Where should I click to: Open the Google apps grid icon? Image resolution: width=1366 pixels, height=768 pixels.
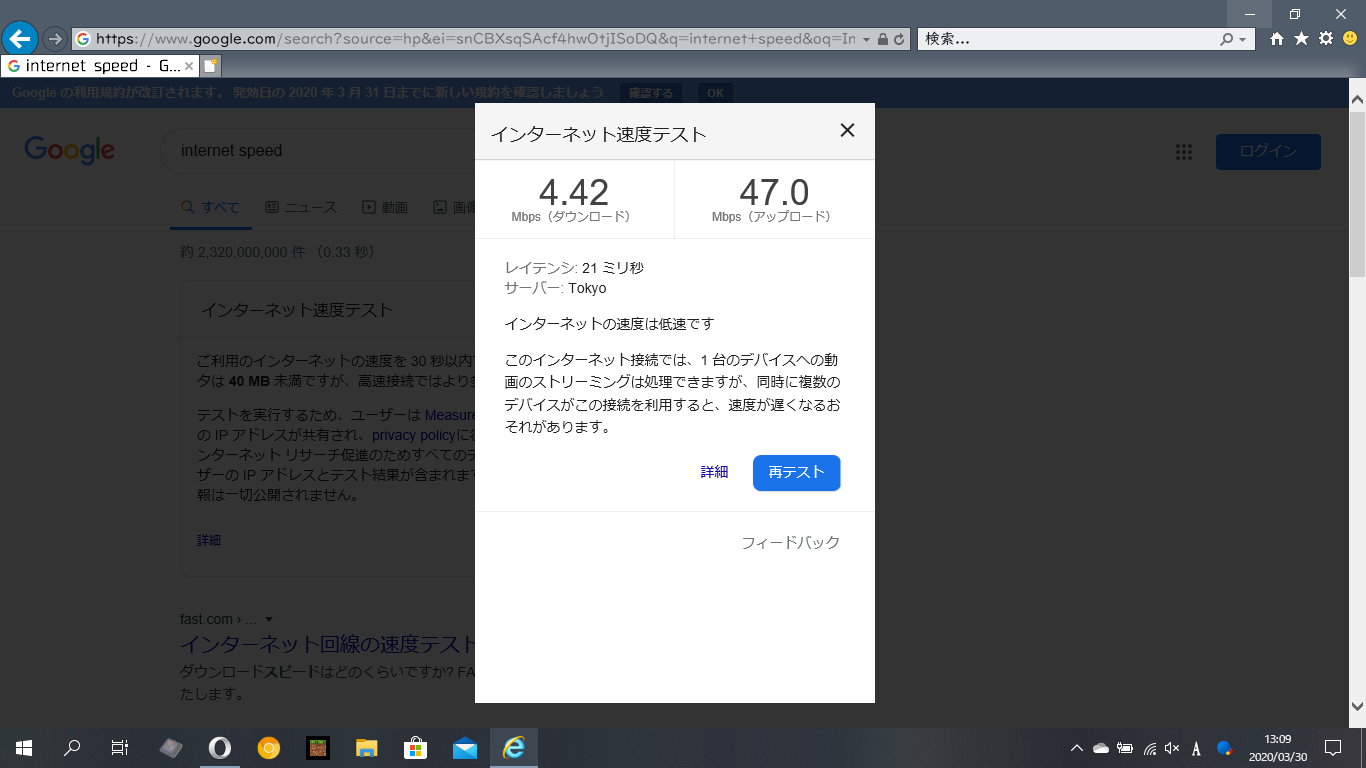pos(1184,152)
